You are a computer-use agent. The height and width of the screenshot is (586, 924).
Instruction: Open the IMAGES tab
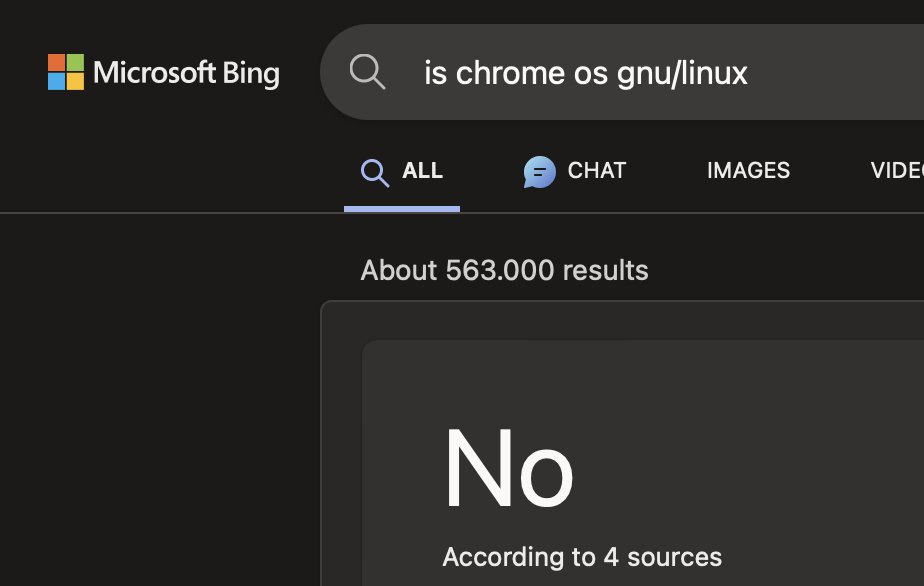[x=748, y=171]
